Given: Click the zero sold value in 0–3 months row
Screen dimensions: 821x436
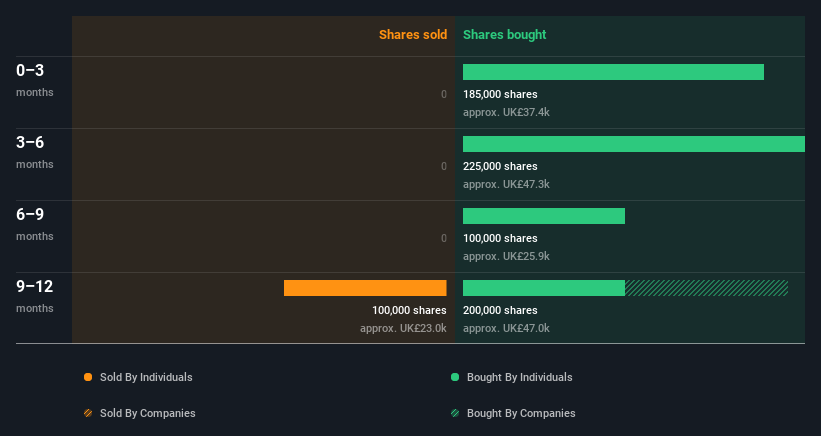Looking at the screenshot, I should click(444, 94).
